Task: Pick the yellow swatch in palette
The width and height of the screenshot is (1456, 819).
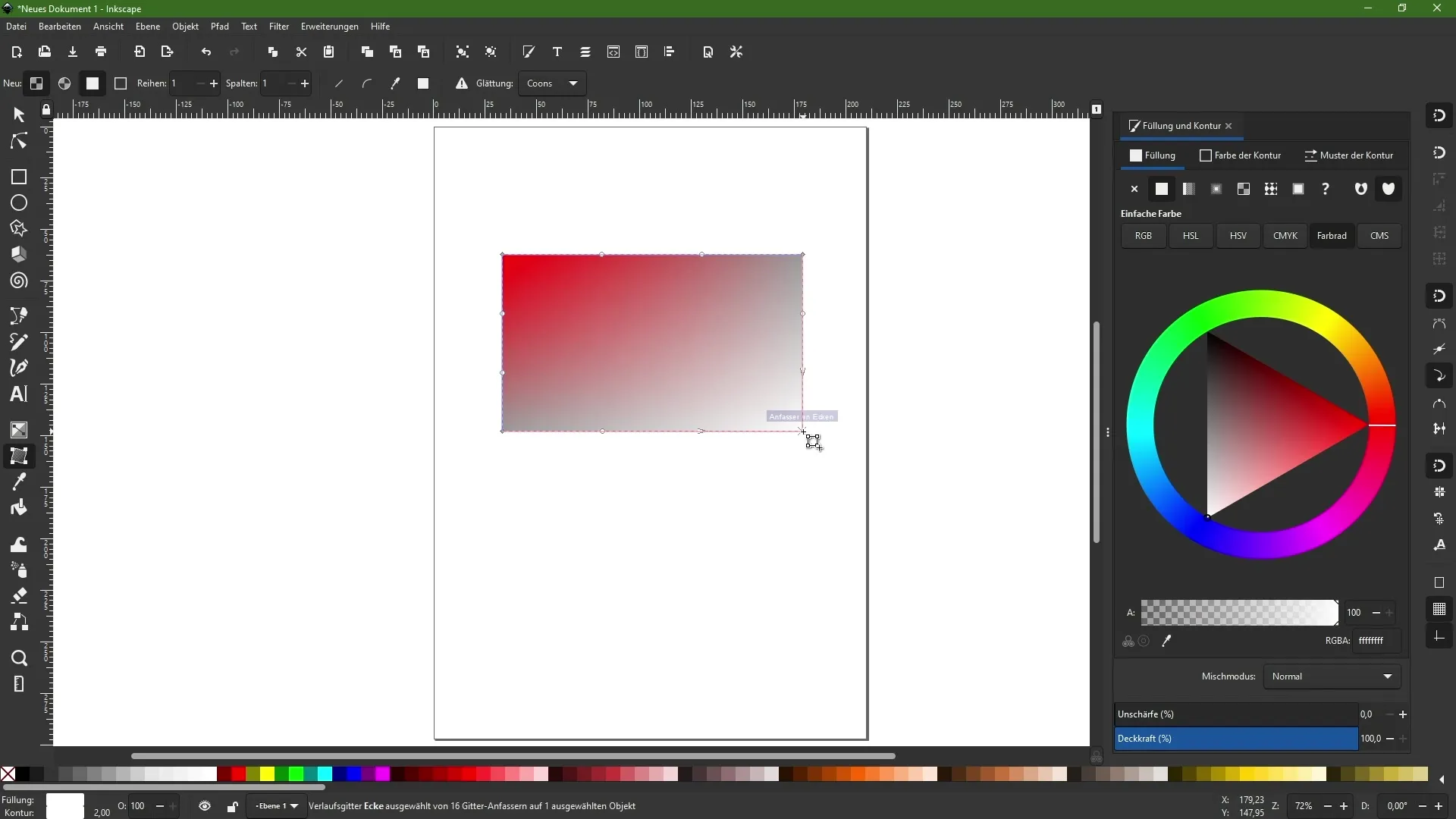Action: 267,773
